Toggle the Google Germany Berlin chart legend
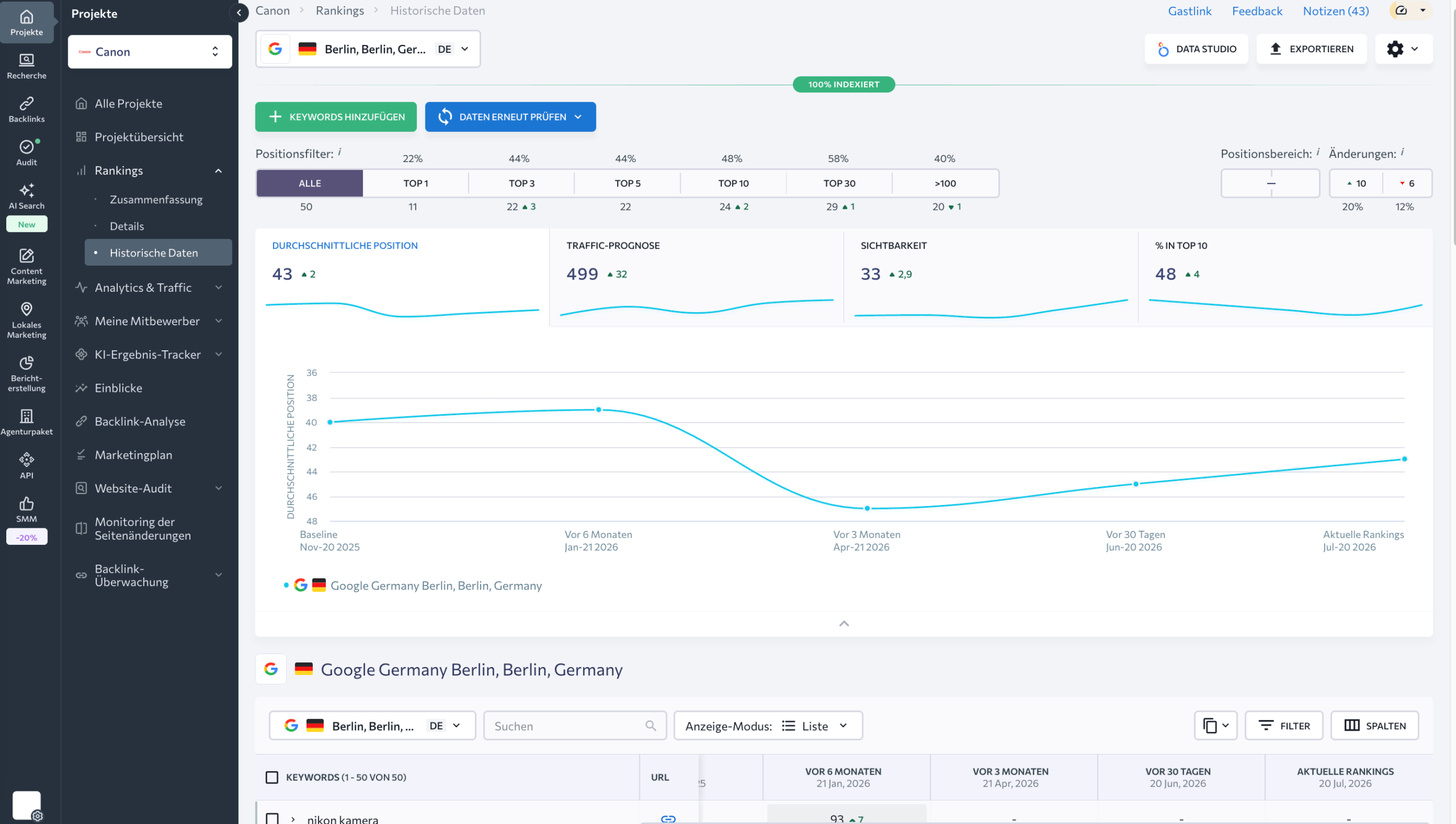 click(413, 585)
